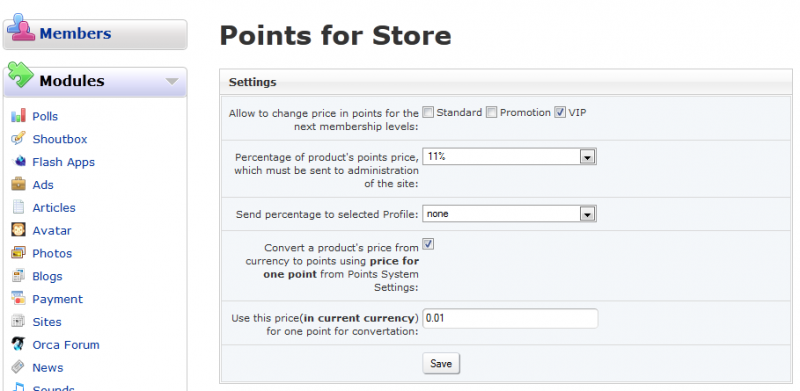800x391 pixels.
Task: Click the Avatar monkey face icon
Action: coord(18,230)
